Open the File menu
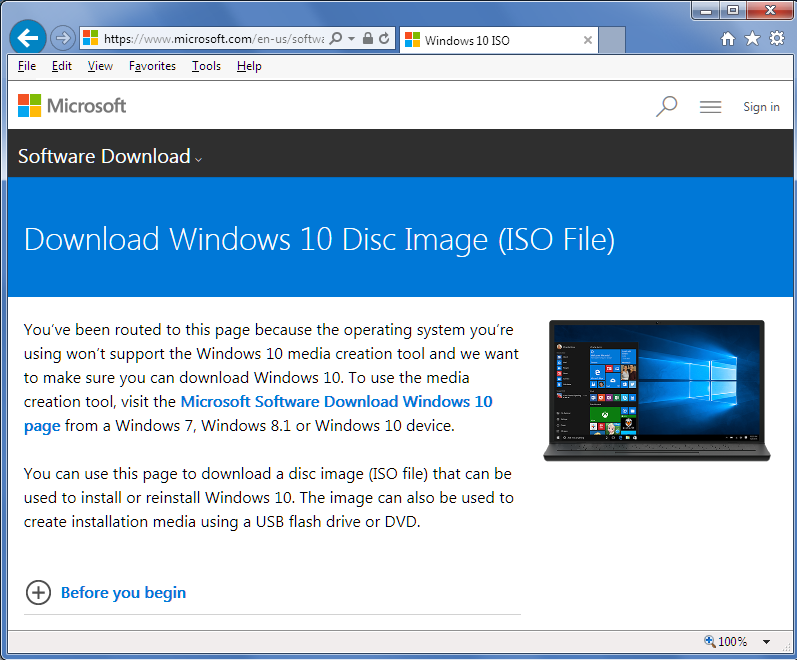Screen dimensions: 797x660 pos(27,66)
